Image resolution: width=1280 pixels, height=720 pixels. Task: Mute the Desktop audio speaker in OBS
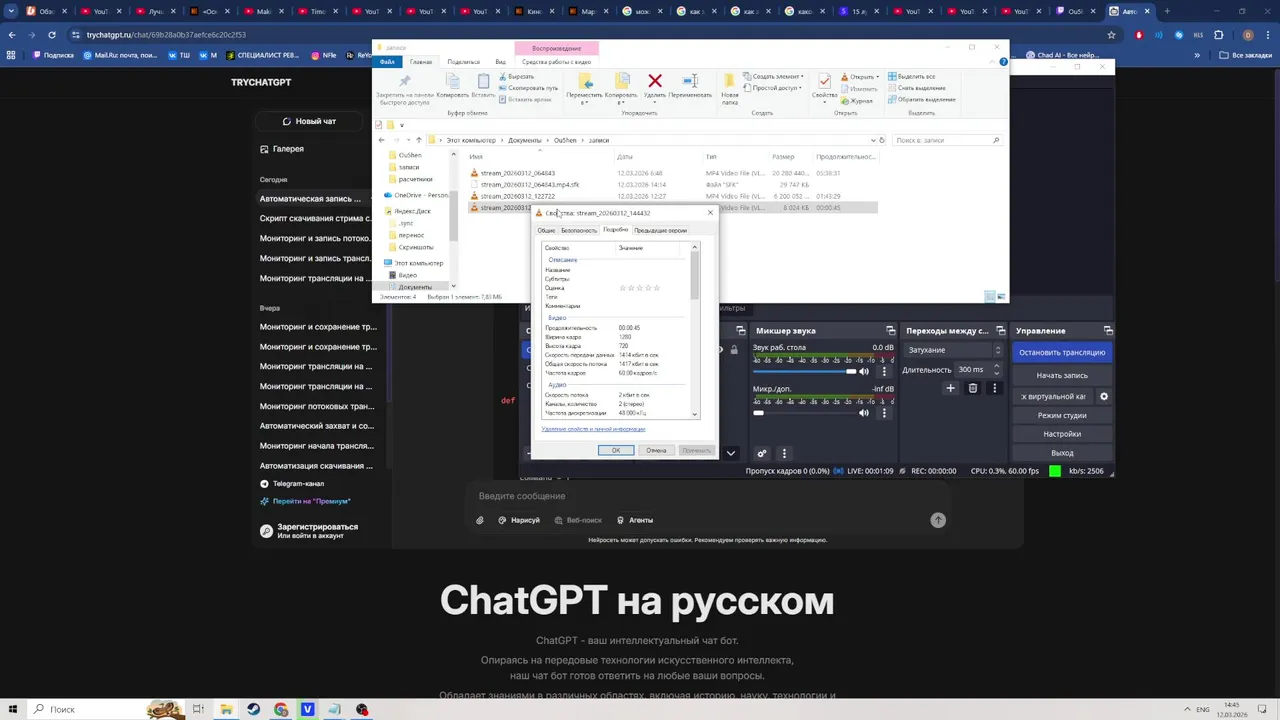(864, 371)
